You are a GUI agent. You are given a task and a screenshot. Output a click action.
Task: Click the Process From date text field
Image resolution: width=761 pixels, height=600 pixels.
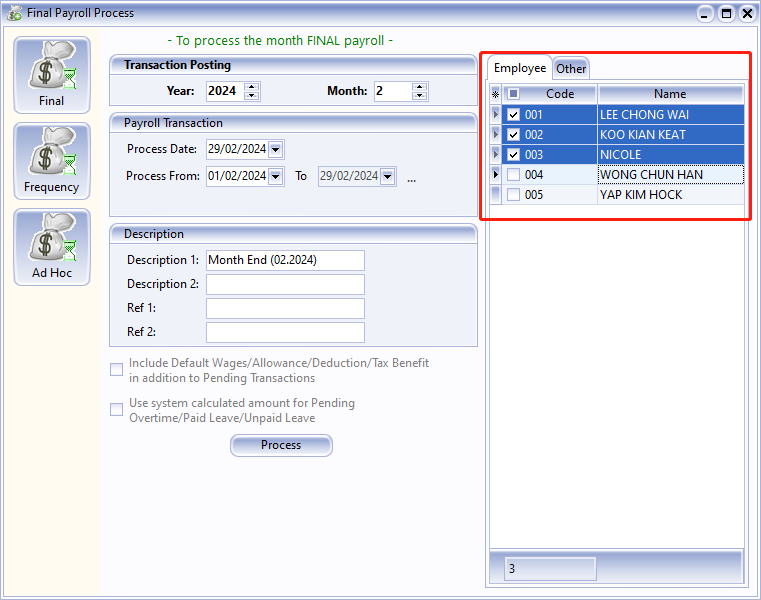coord(237,176)
